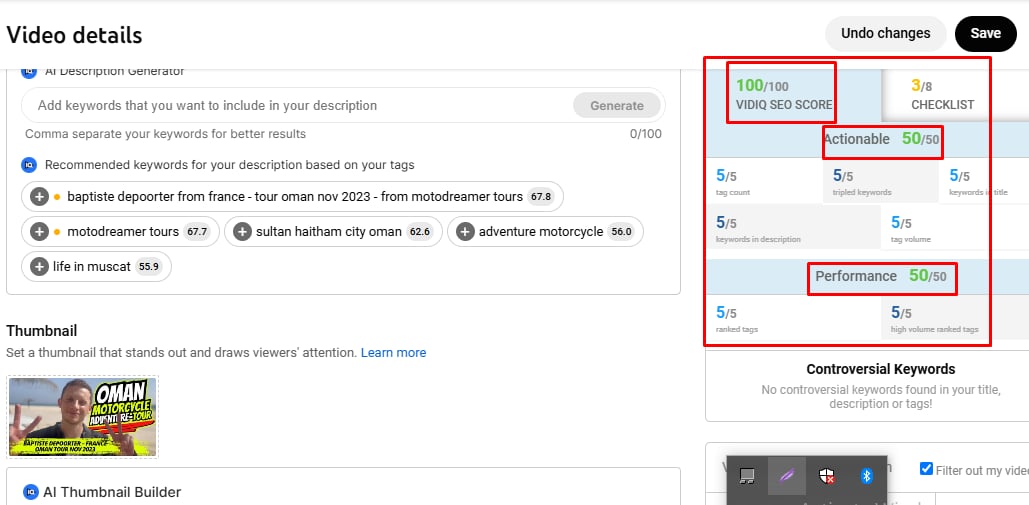Open the 'Learn more' thumbnail link
Viewport: 1029px width, 505px height.
point(393,353)
